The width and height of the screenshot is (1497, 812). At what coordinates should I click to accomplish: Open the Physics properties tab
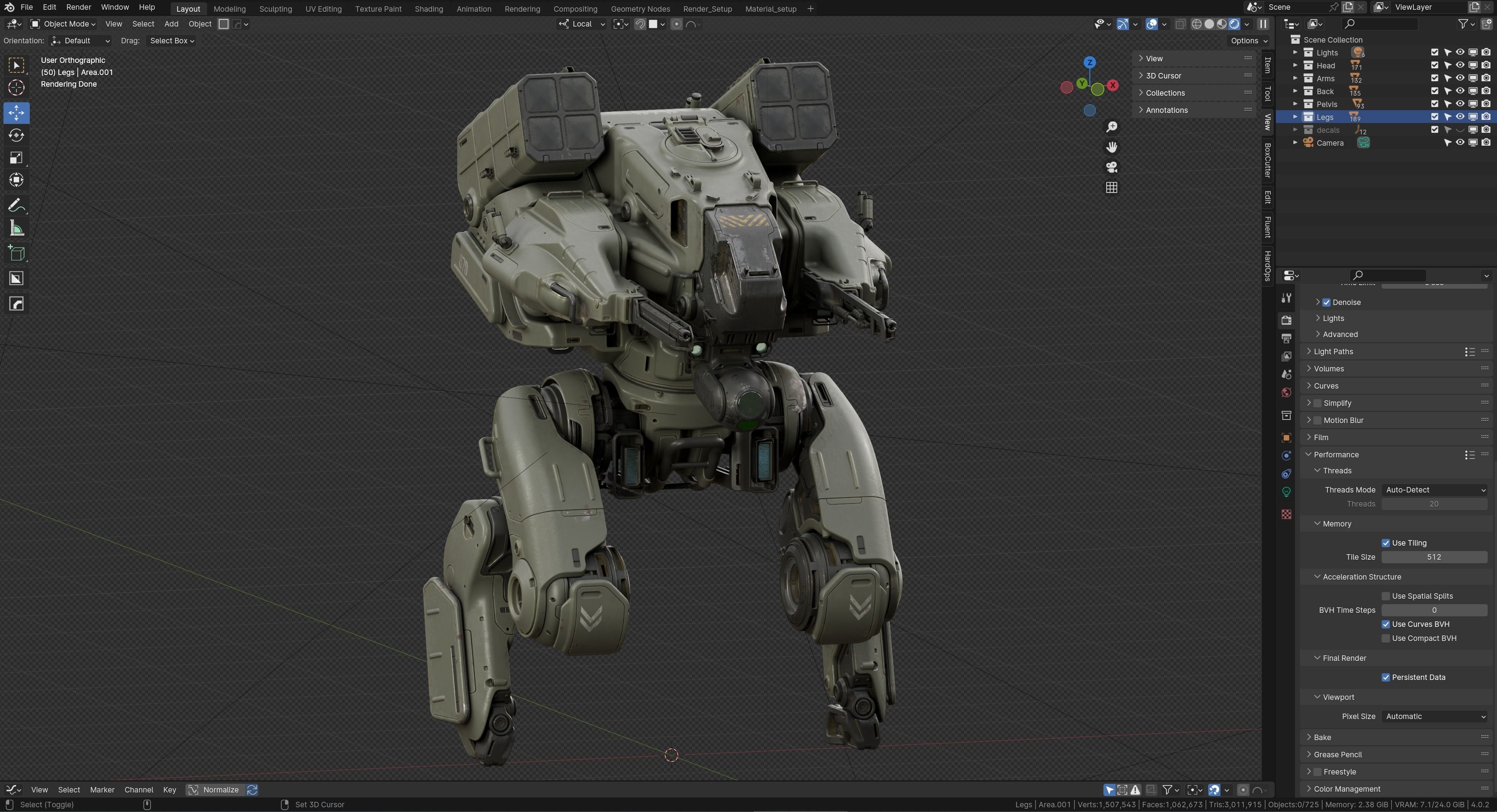click(x=1286, y=456)
